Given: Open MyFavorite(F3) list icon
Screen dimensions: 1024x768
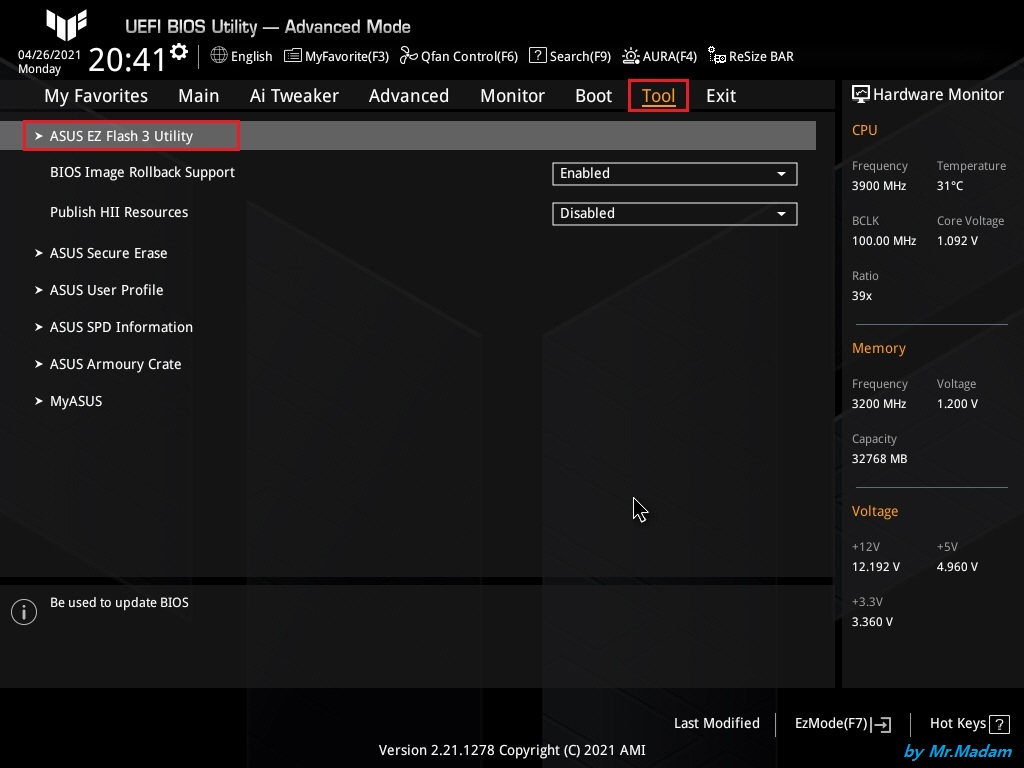Looking at the screenshot, I should 293,56.
